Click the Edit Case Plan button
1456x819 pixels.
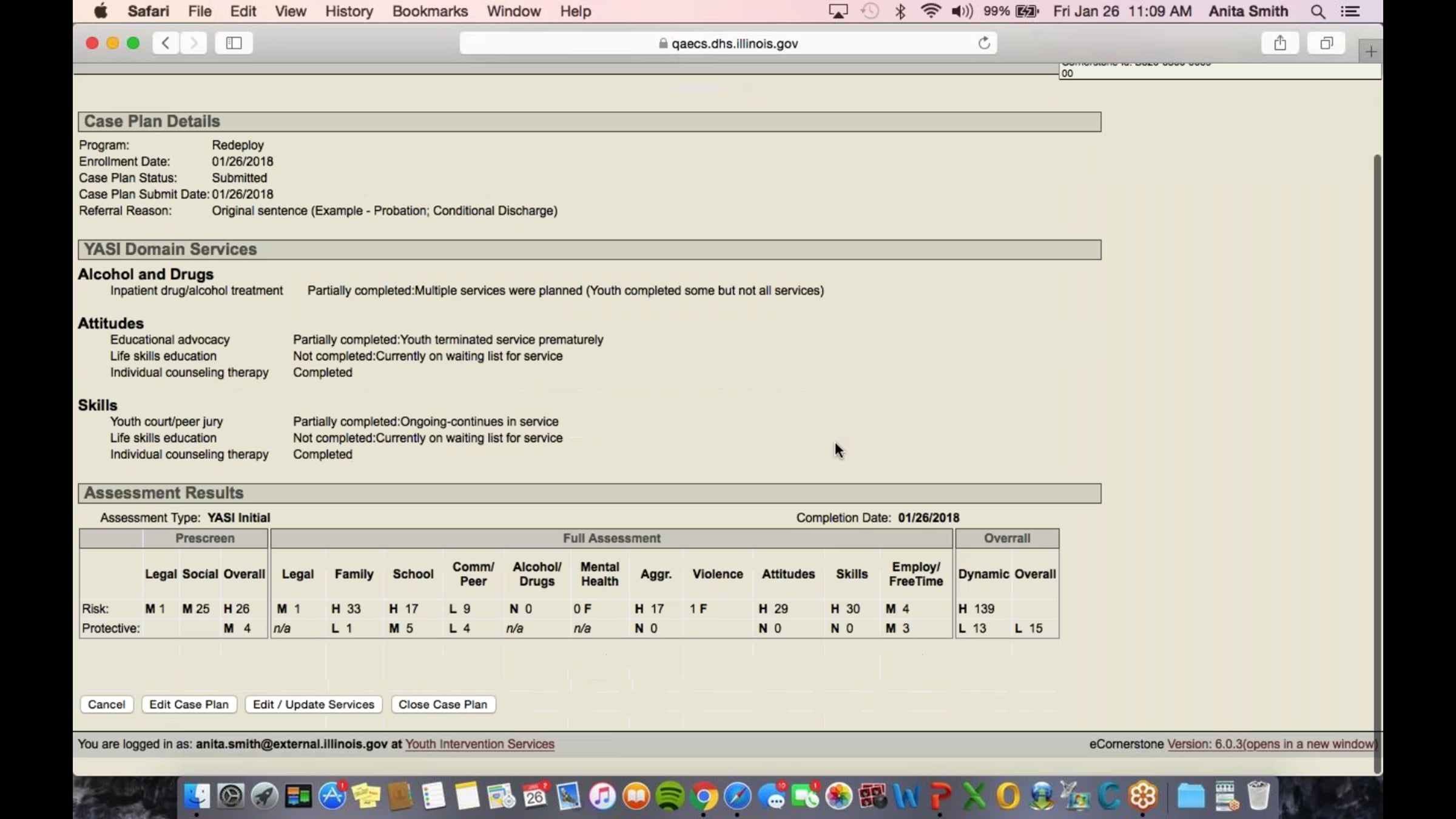189,704
